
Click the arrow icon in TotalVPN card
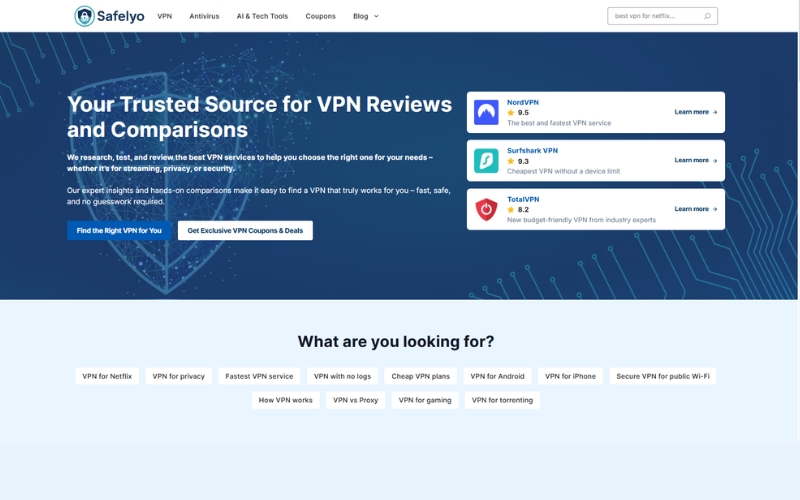pos(715,209)
